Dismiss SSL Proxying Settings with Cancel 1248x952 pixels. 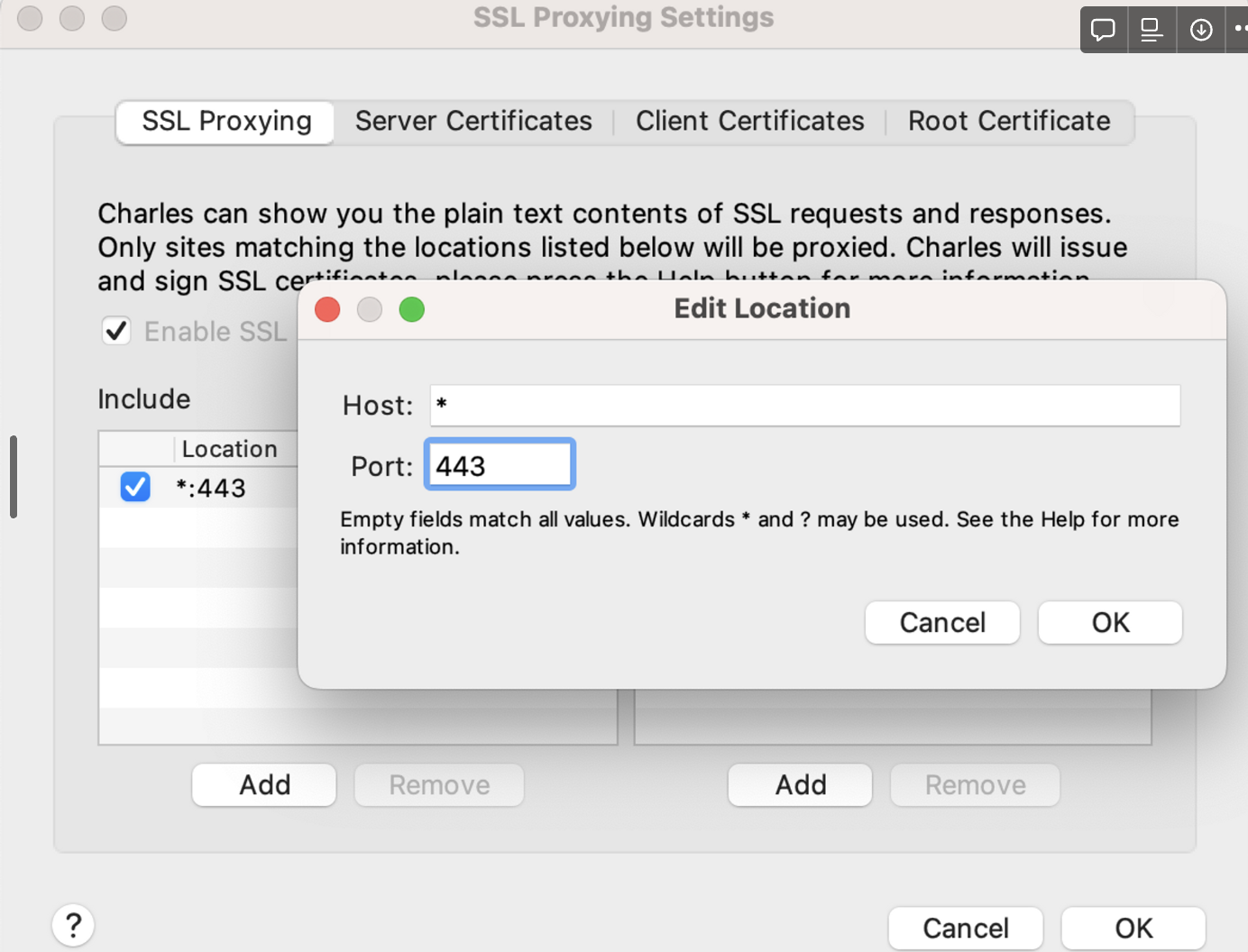pos(965,928)
